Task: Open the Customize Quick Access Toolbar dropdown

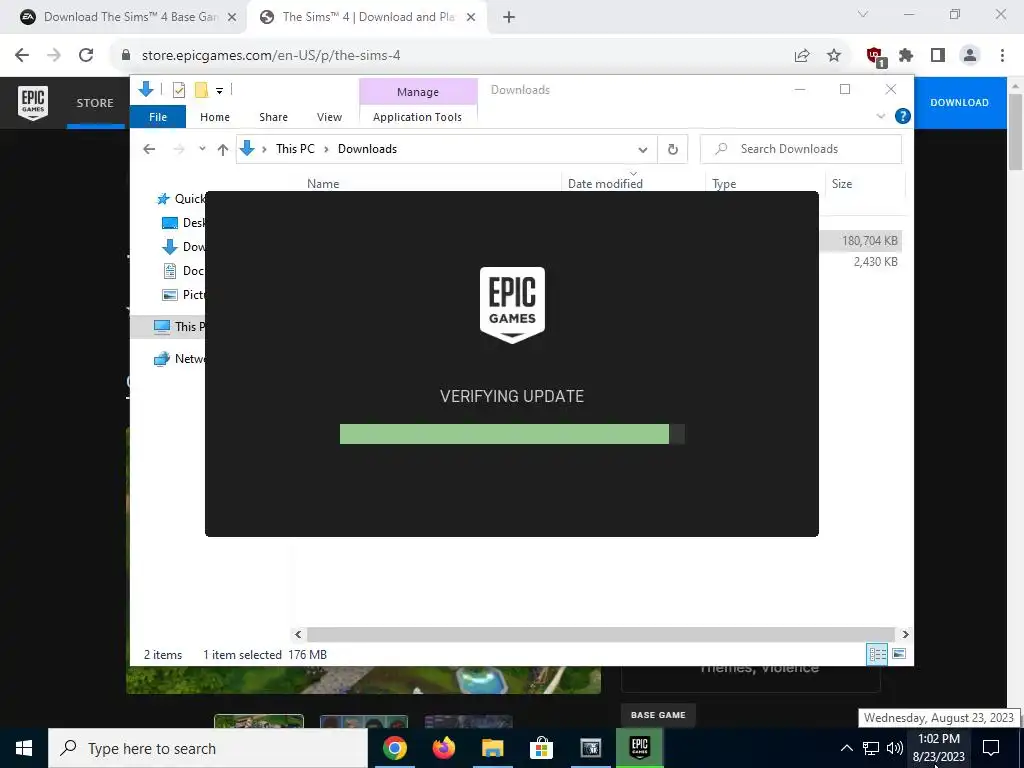Action: [x=219, y=91]
